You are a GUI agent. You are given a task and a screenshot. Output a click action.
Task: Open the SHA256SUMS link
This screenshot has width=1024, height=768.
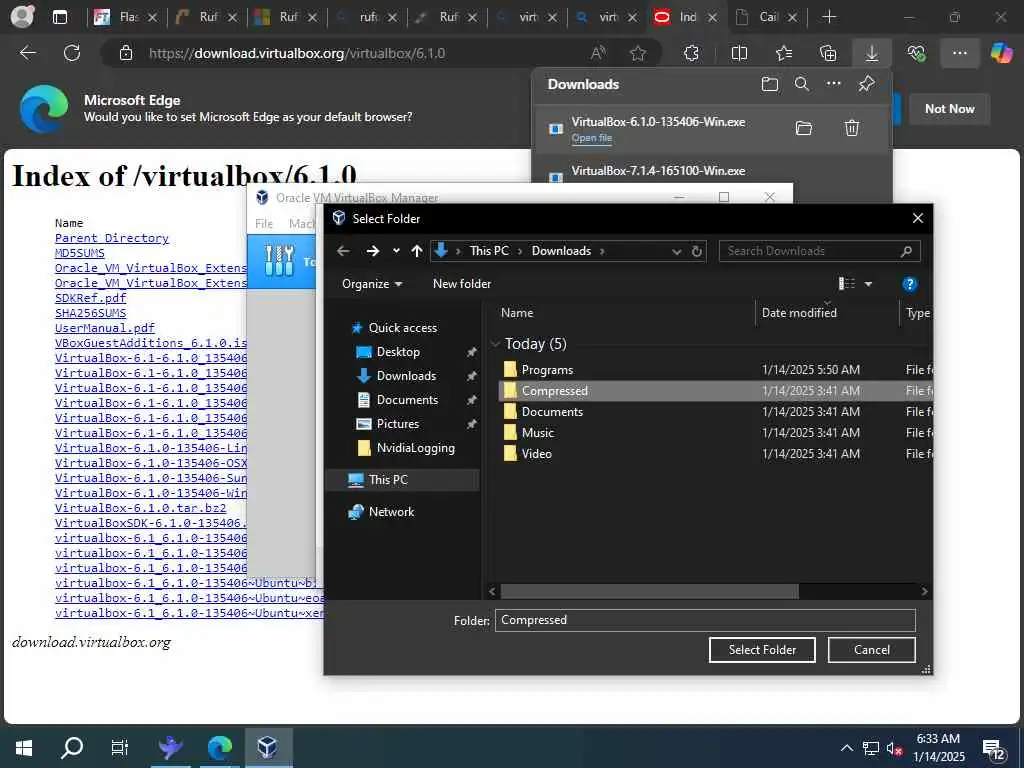point(91,313)
